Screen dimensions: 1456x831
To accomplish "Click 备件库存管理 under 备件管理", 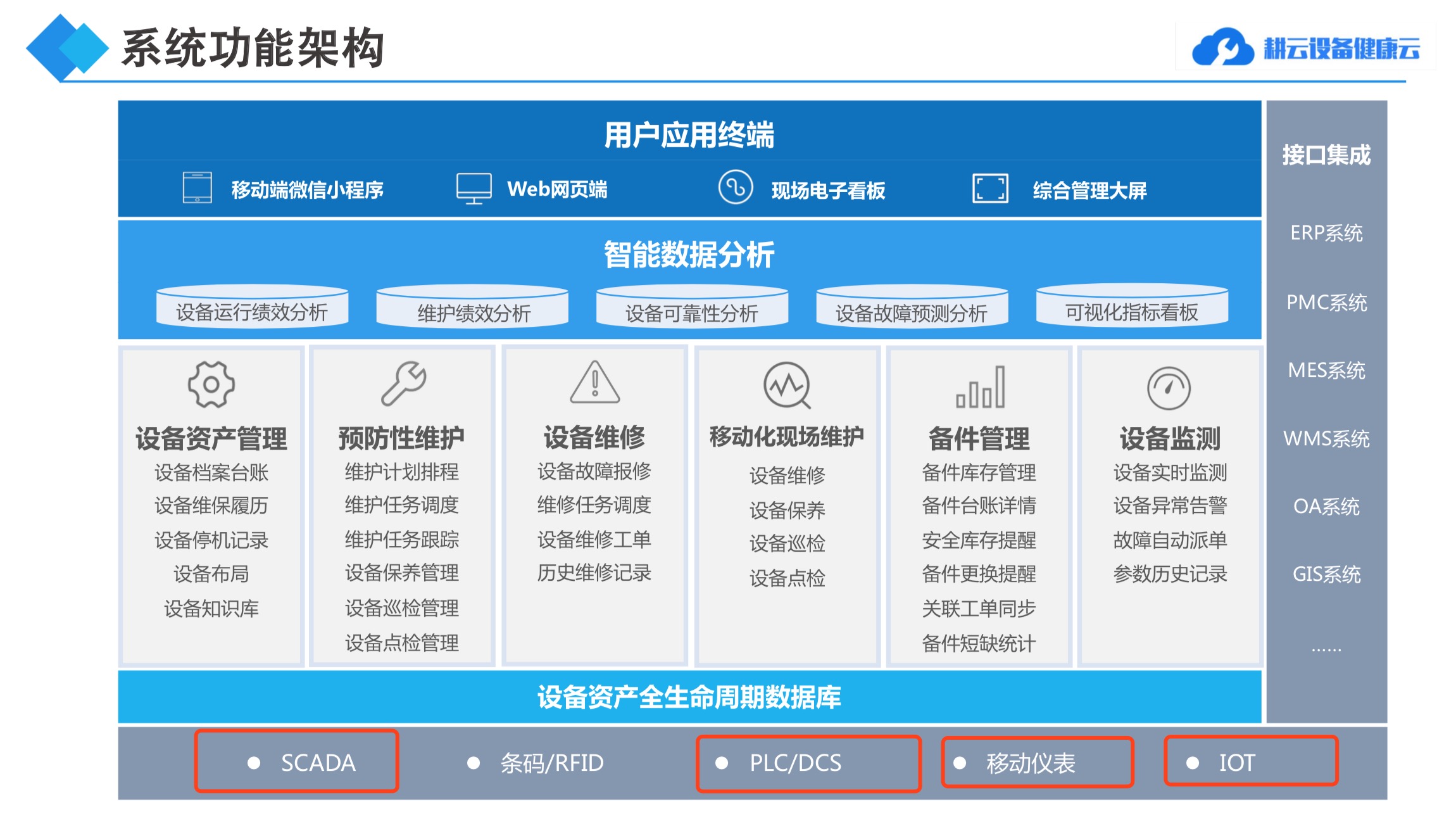I will point(979,473).
